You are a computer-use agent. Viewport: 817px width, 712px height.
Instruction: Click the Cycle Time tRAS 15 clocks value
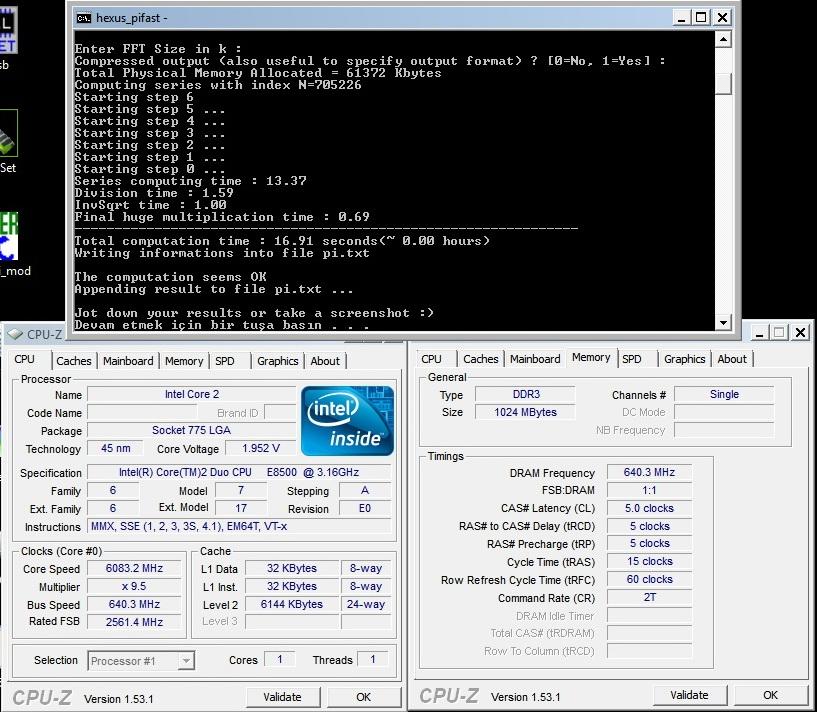pos(649,561)
